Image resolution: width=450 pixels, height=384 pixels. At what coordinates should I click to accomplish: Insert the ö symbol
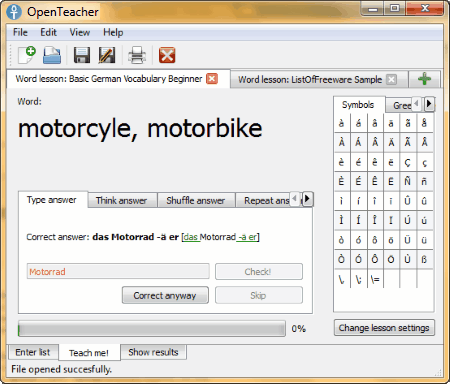click(391, 240)
